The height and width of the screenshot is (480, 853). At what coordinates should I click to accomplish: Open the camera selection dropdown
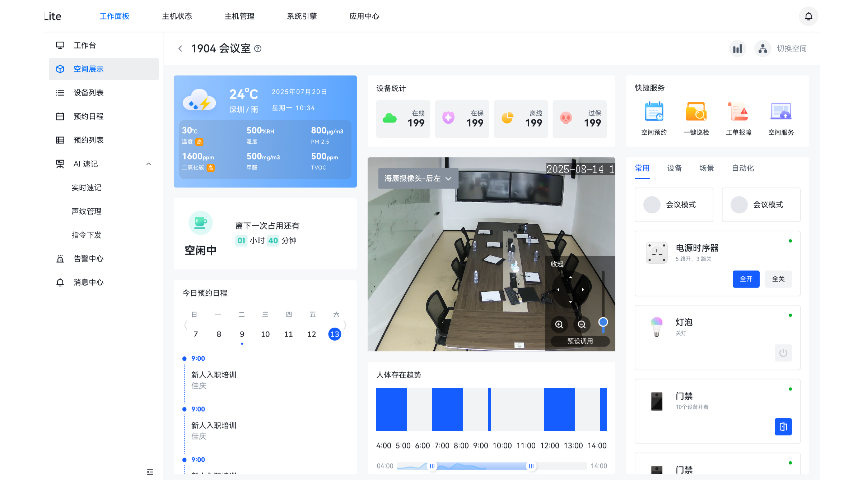418,179
